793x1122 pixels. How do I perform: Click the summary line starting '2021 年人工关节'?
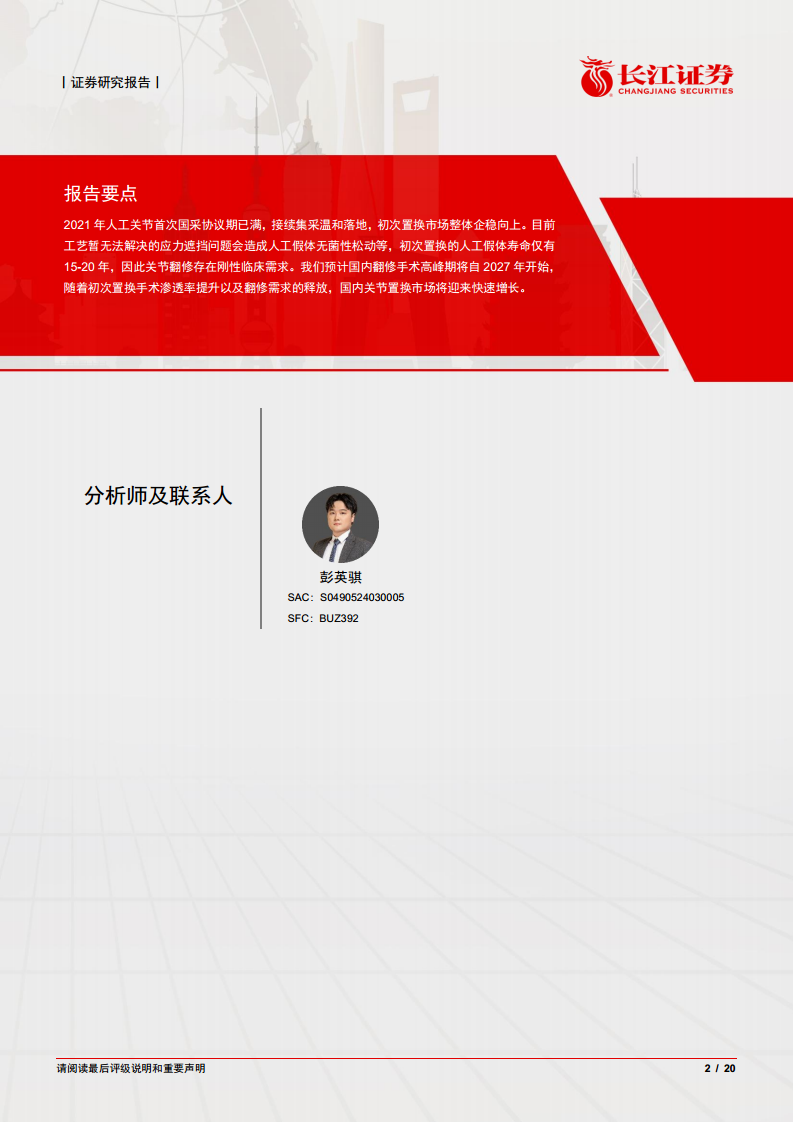309,225
